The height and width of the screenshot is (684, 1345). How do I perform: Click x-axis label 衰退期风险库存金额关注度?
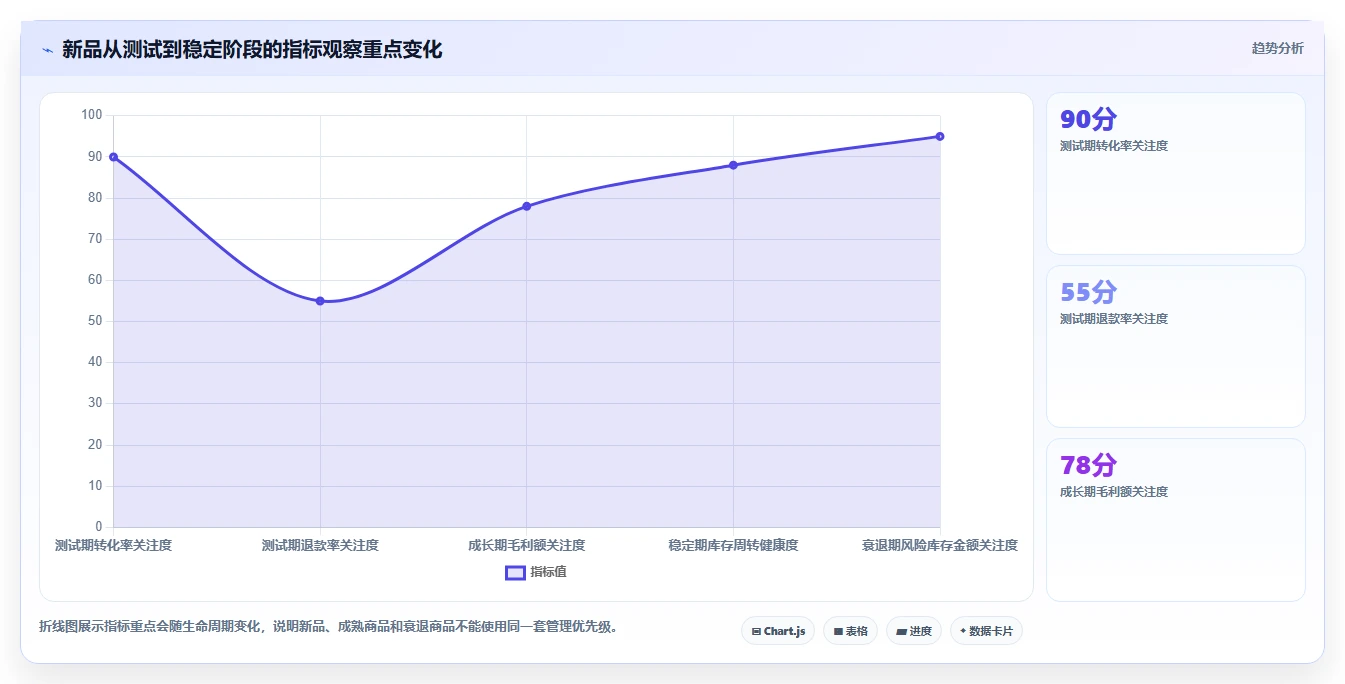point(940,545)
